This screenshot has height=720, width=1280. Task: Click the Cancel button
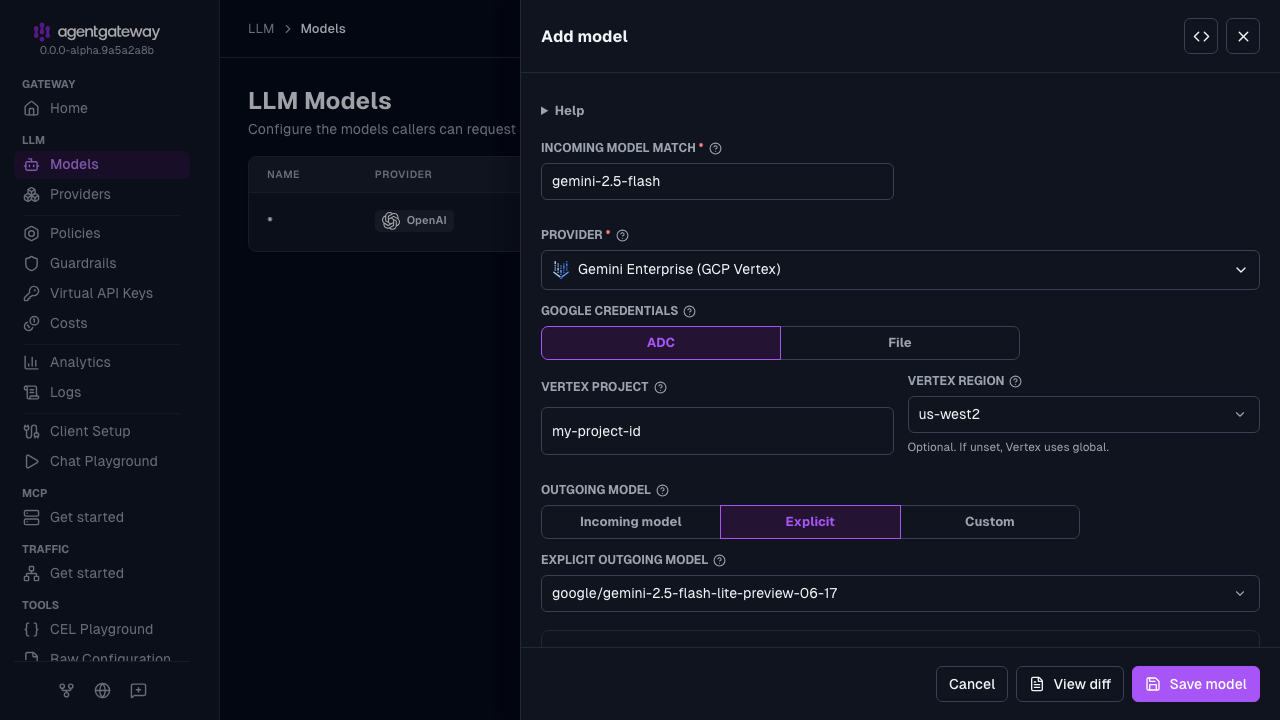pyautogui.click(x=972, y=684)
